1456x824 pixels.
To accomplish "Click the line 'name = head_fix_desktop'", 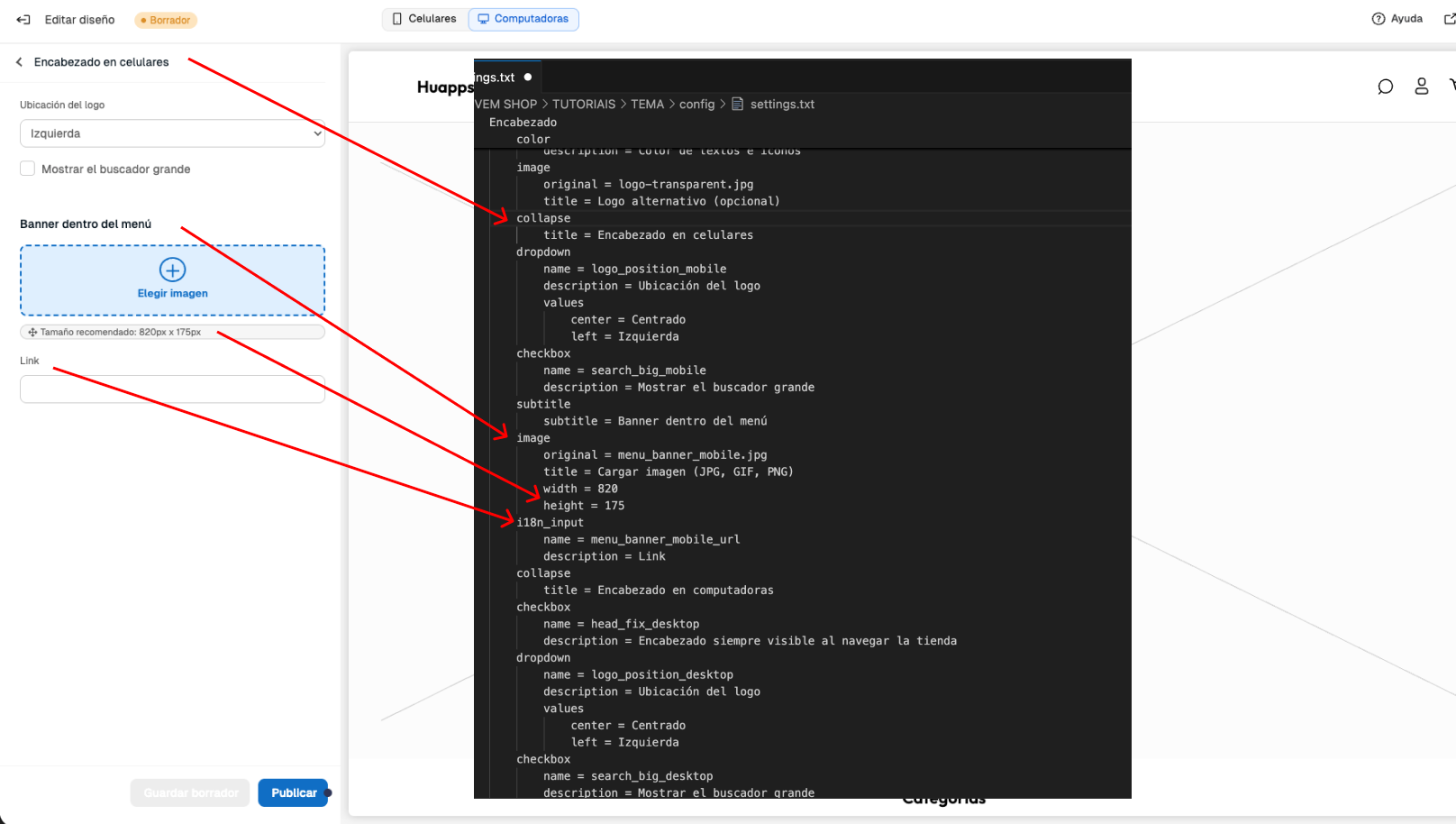I will 621,624.
